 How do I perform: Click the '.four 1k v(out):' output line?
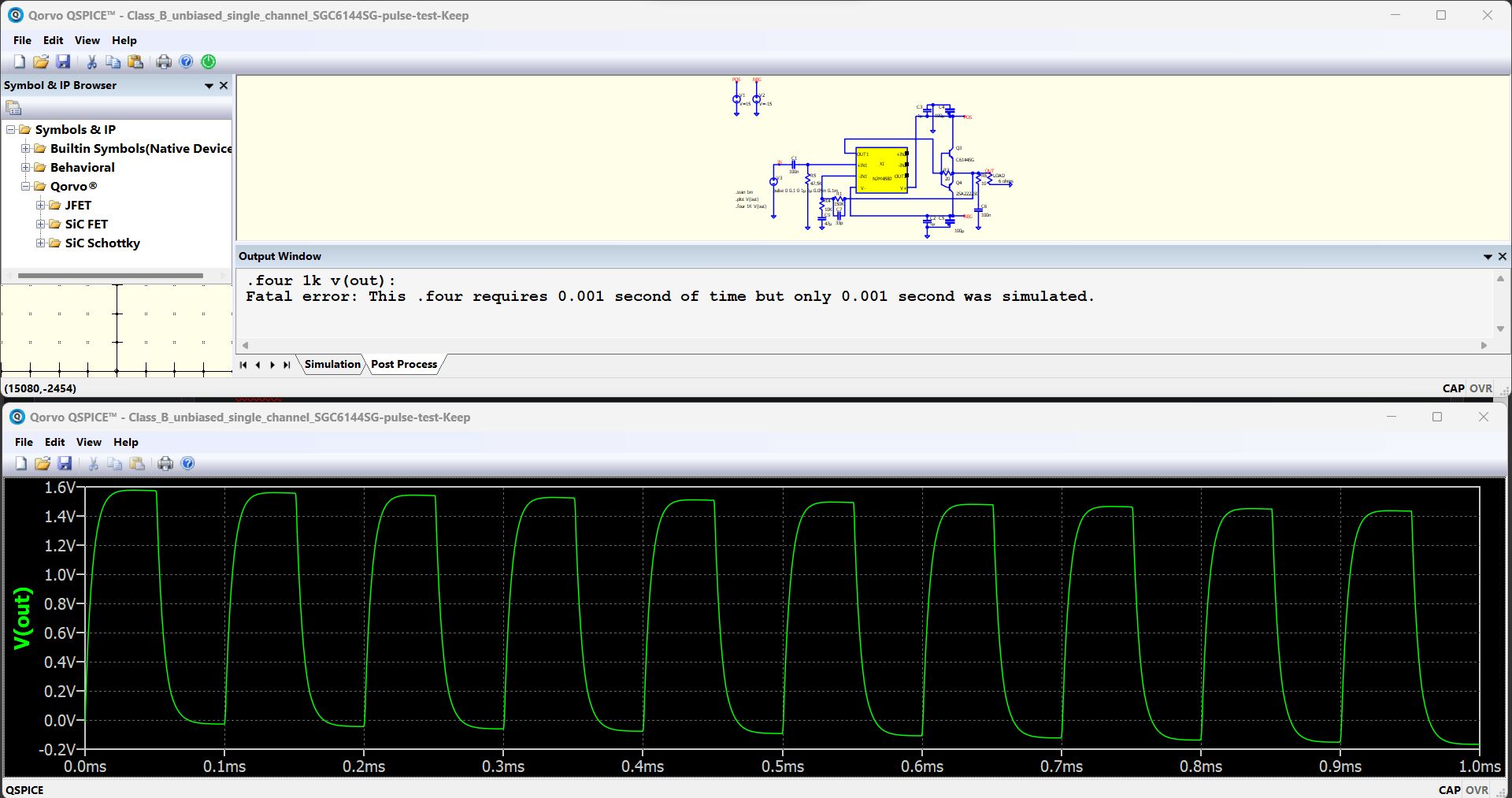[321, 280]
